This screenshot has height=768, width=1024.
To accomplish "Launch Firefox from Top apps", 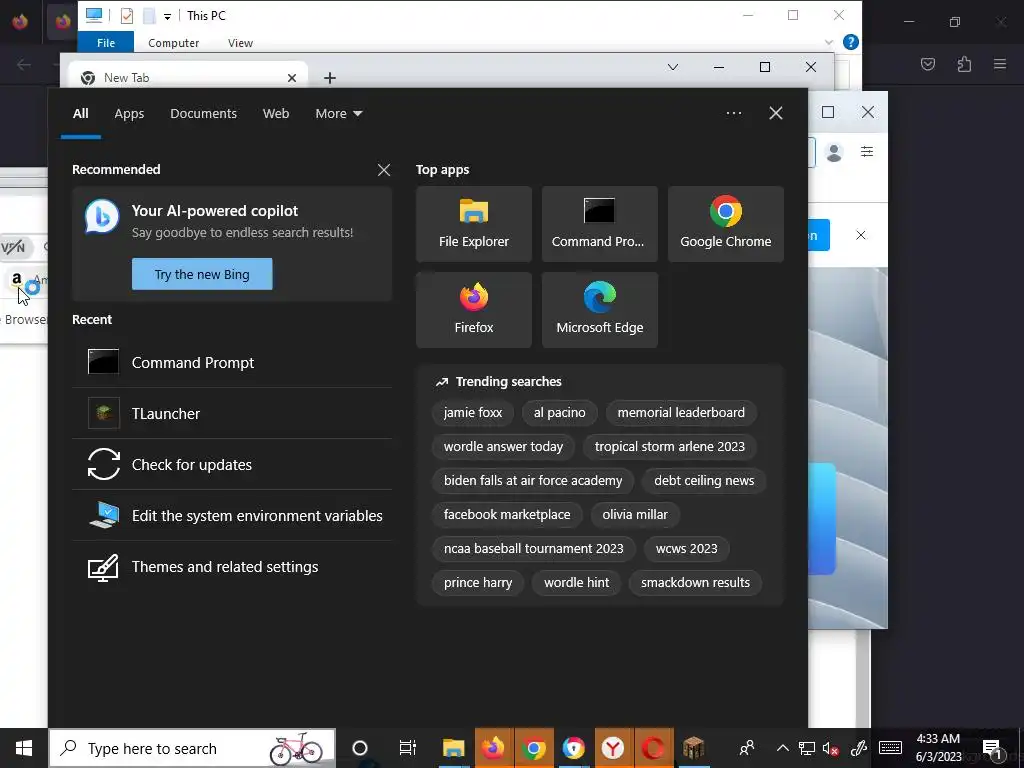I will pyautogui.click(x=473, y=310).
